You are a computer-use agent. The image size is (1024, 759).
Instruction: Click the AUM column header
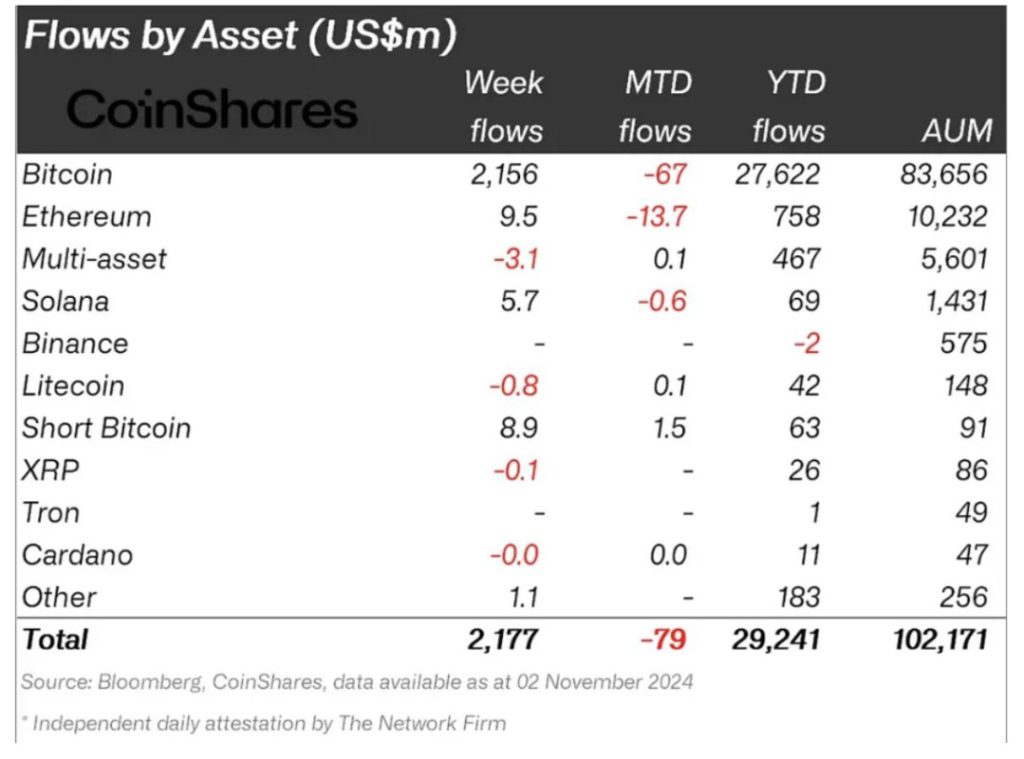pos(958,130)
